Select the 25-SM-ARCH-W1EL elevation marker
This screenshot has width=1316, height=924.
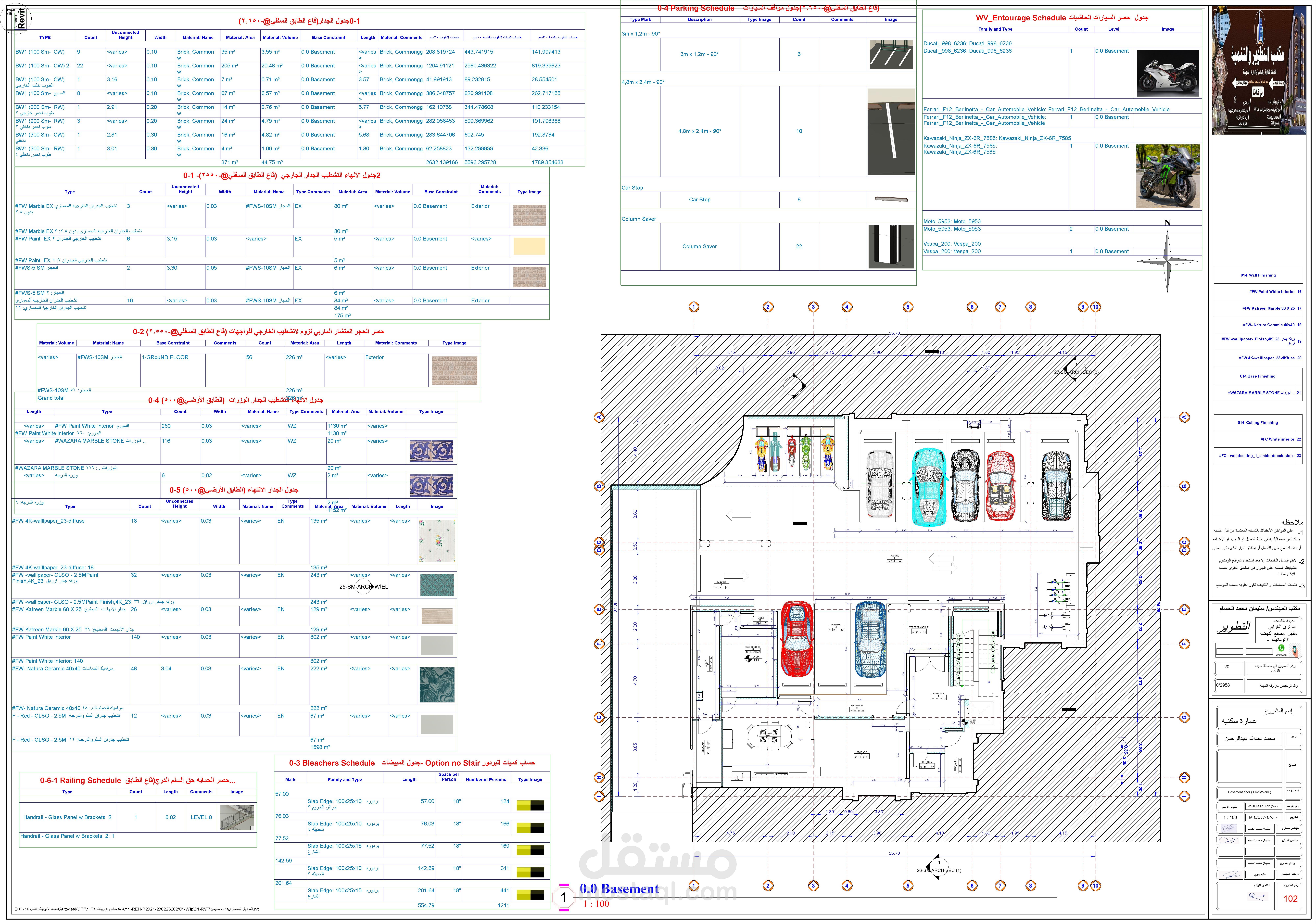[x=363, y=586]
